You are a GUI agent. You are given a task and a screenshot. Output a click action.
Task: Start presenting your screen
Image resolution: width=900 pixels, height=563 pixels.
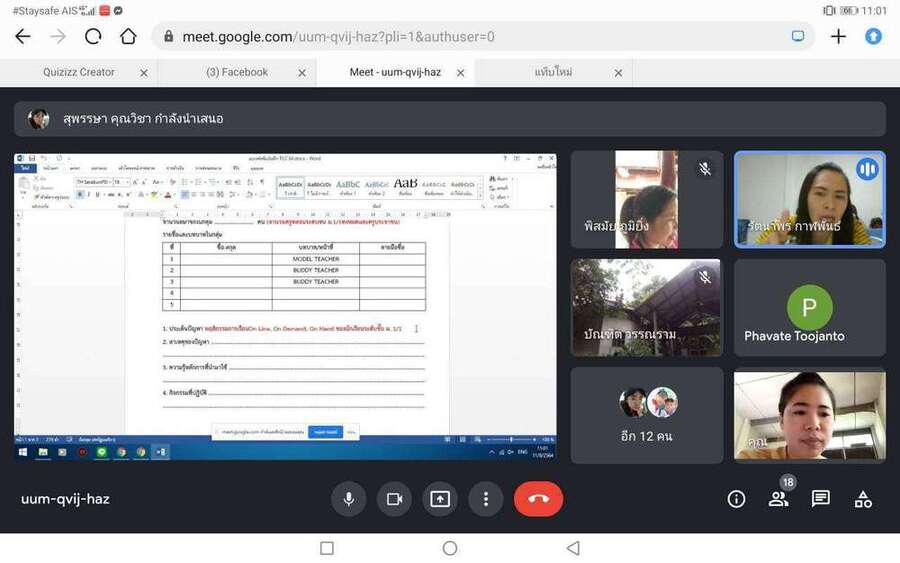440,499
